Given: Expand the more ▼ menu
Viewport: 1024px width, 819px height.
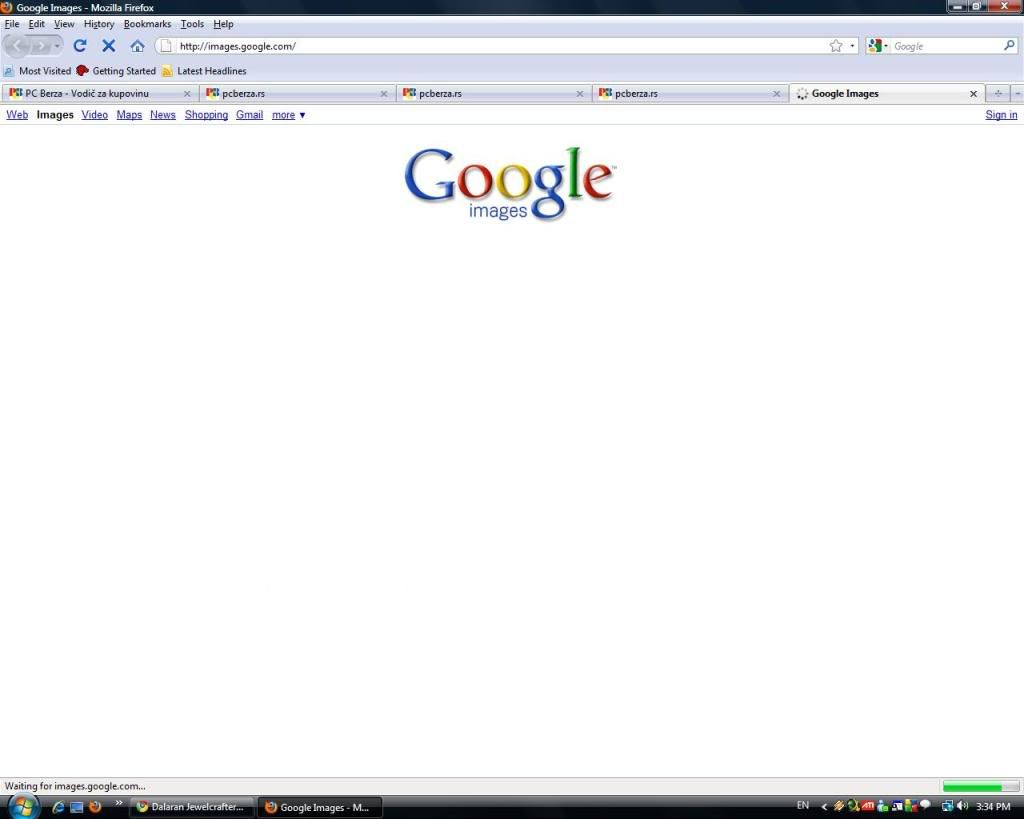Looking at the screenshot, I should tap(289, 115).
